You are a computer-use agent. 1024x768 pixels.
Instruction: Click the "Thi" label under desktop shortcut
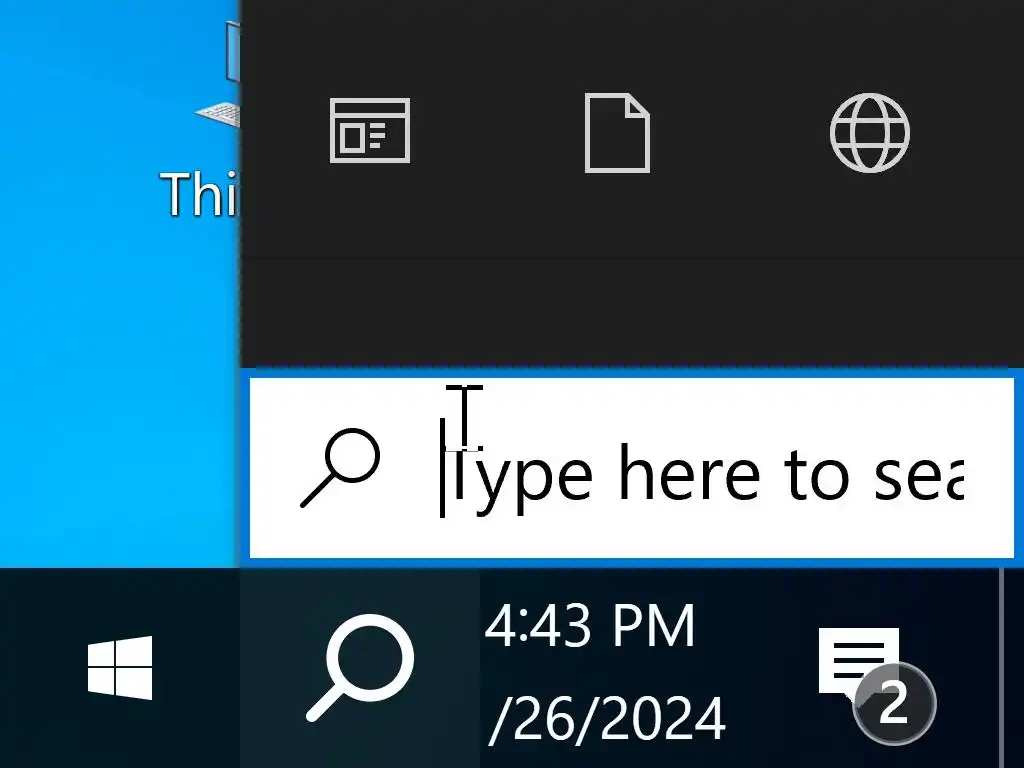[200, 194]
